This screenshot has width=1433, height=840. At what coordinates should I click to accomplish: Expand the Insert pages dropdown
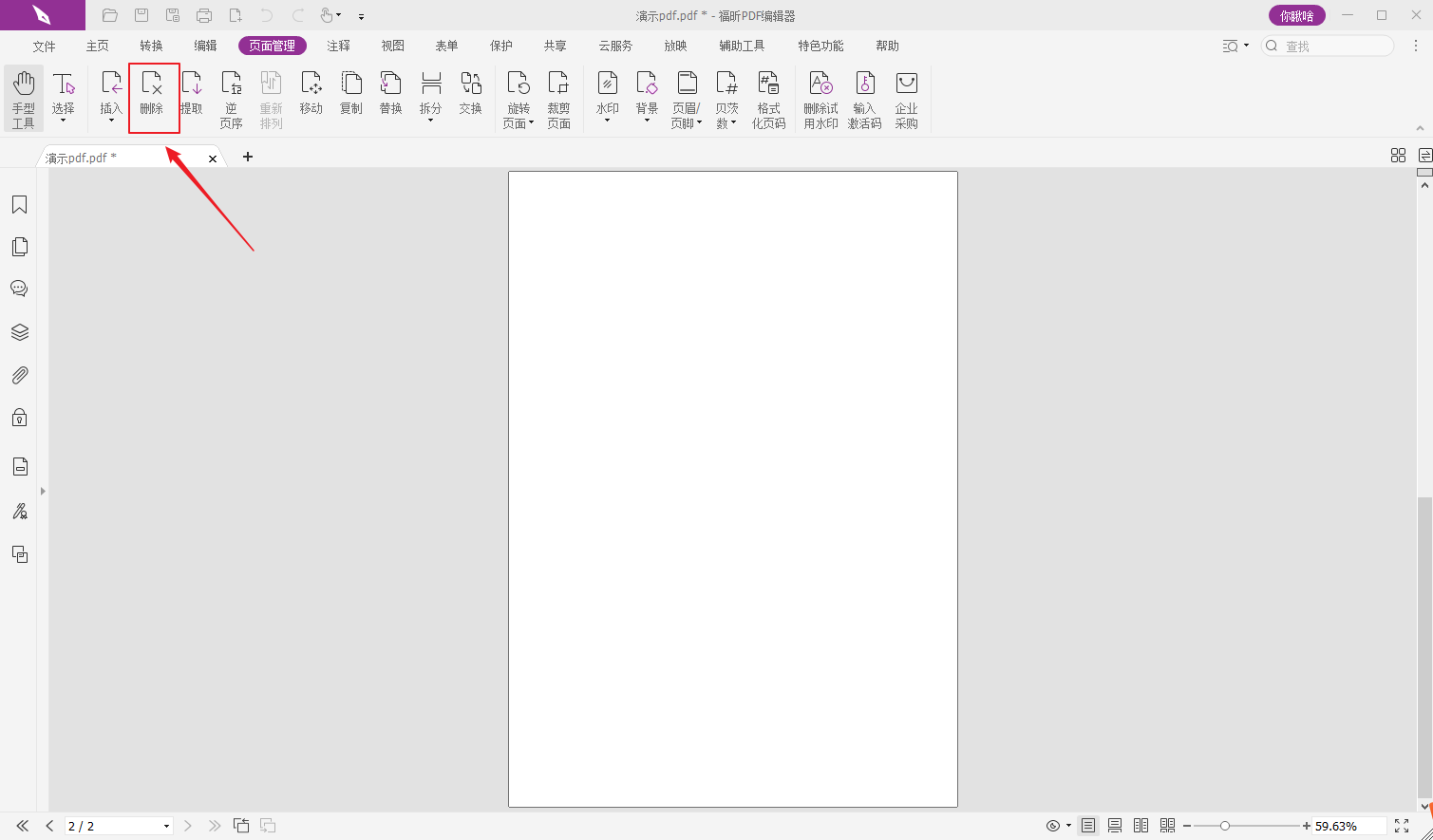pos(111,121)
